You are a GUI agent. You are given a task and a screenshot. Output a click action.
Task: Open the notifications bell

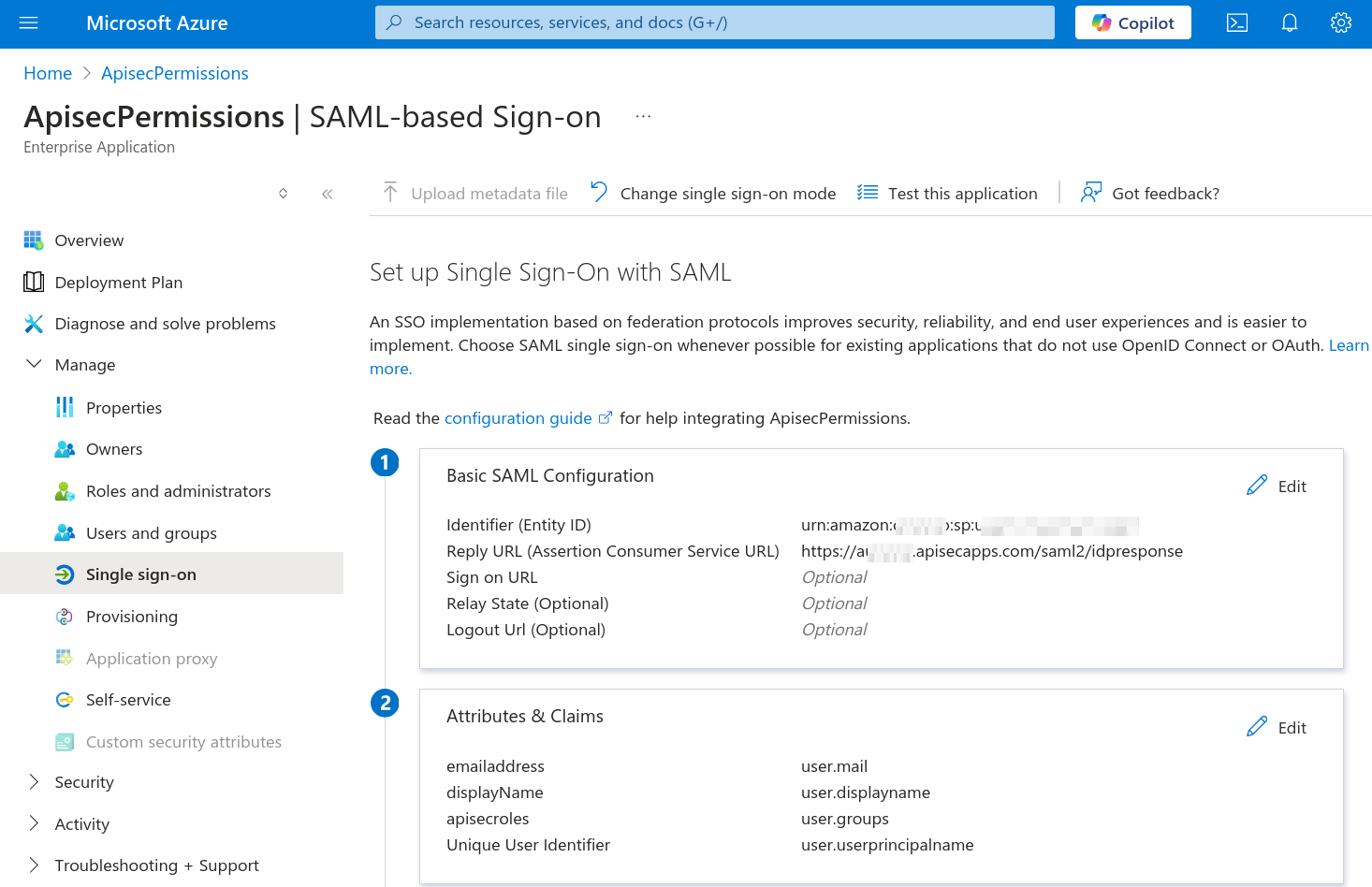click(x=1290, y=22)
